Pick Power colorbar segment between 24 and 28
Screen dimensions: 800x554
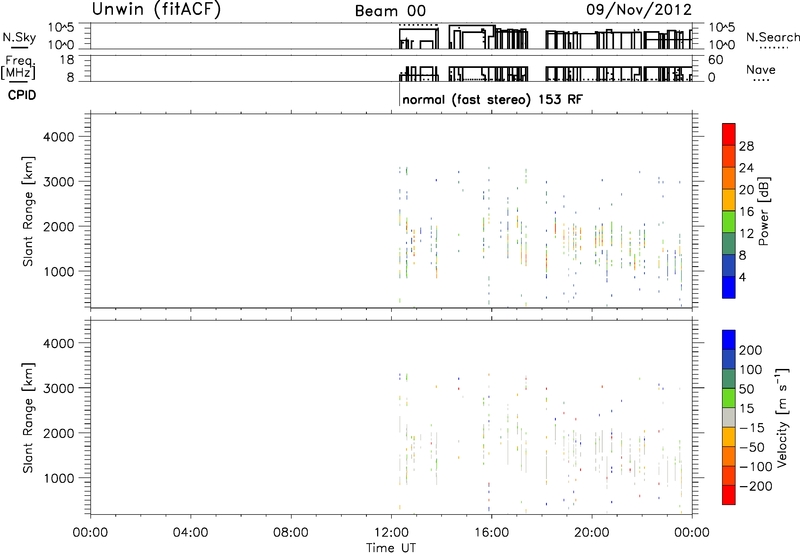(x=729, y=156)
